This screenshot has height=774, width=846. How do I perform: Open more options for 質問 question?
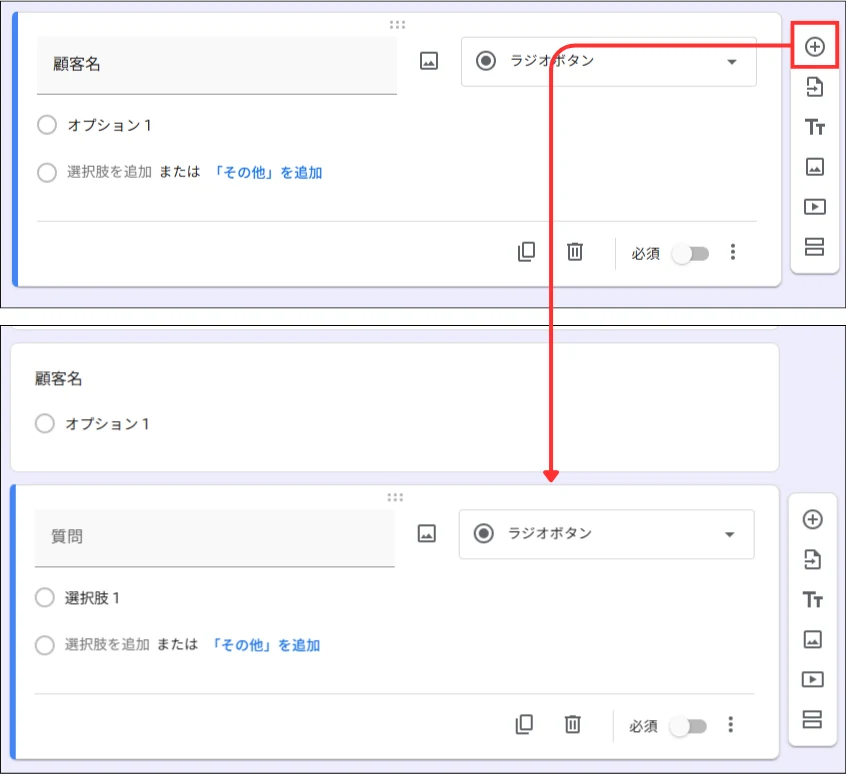(x=731, y=724)
